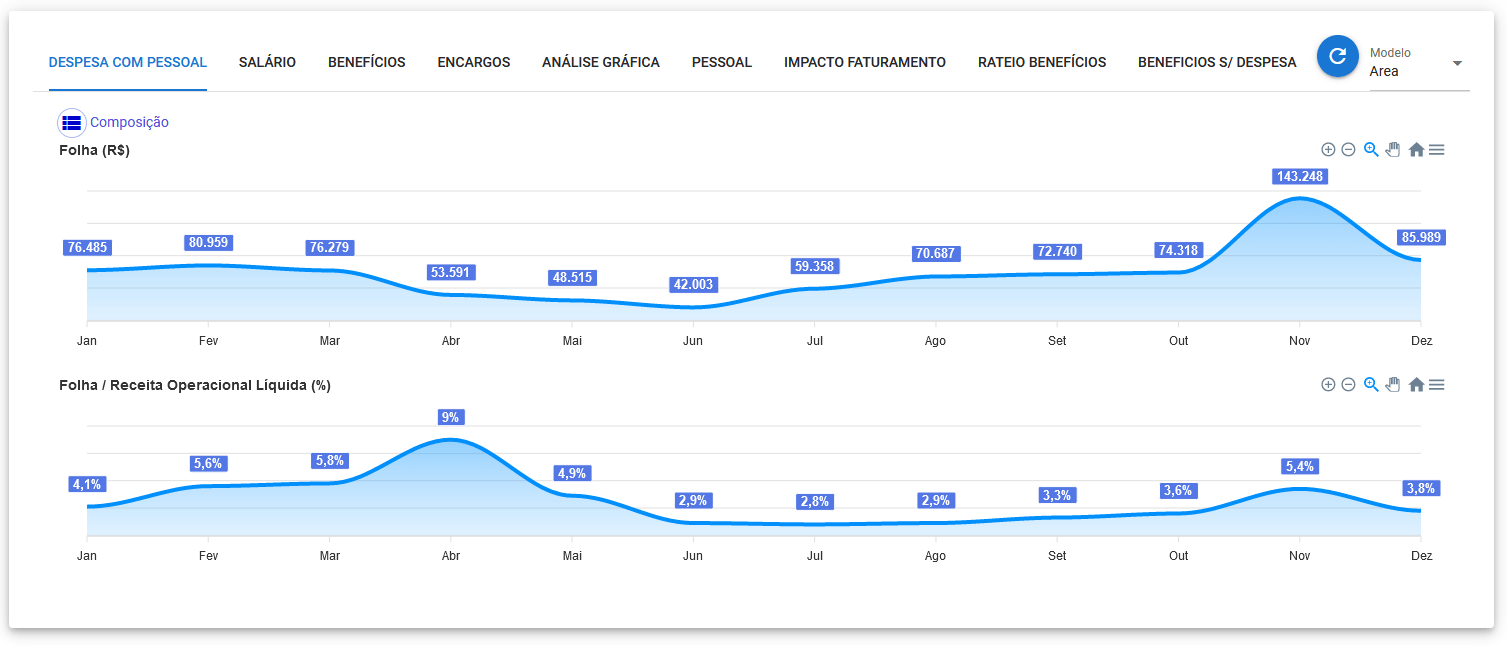
Task: Open the ANÁLISE GRÁFICA tab
Action: 600,62
